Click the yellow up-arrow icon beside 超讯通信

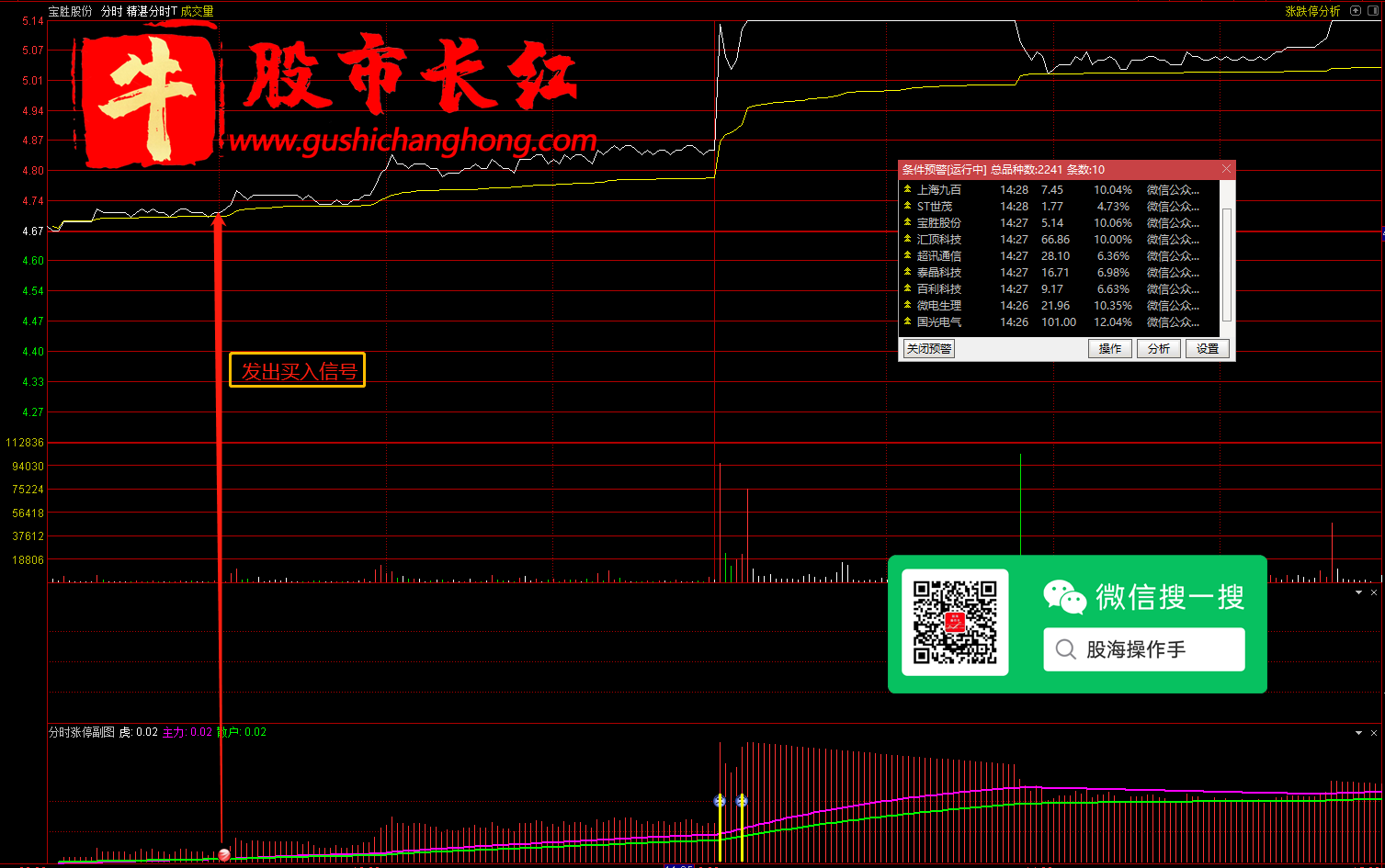[x=908, y=255]
